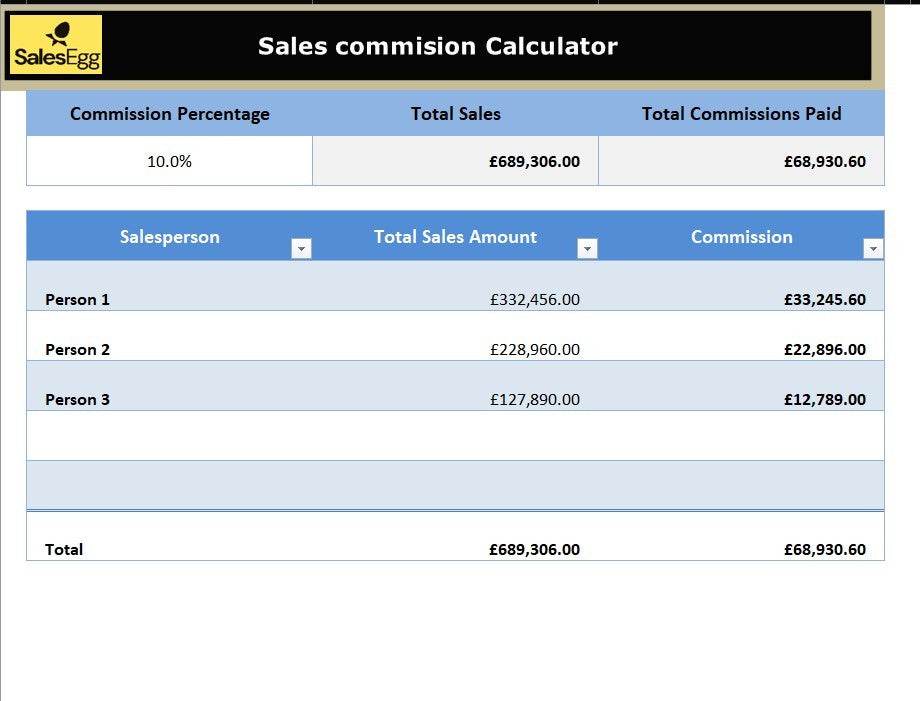Screen dimensions: 920x701
Task: Select Person 3 commission £12,789.00
Action: (824, 399)
